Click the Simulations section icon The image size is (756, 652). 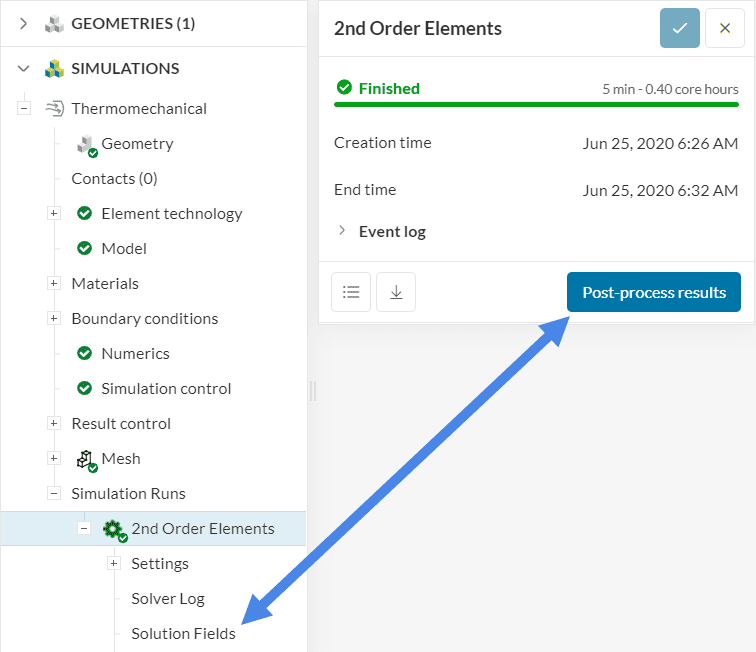click(x=54, y=69)
